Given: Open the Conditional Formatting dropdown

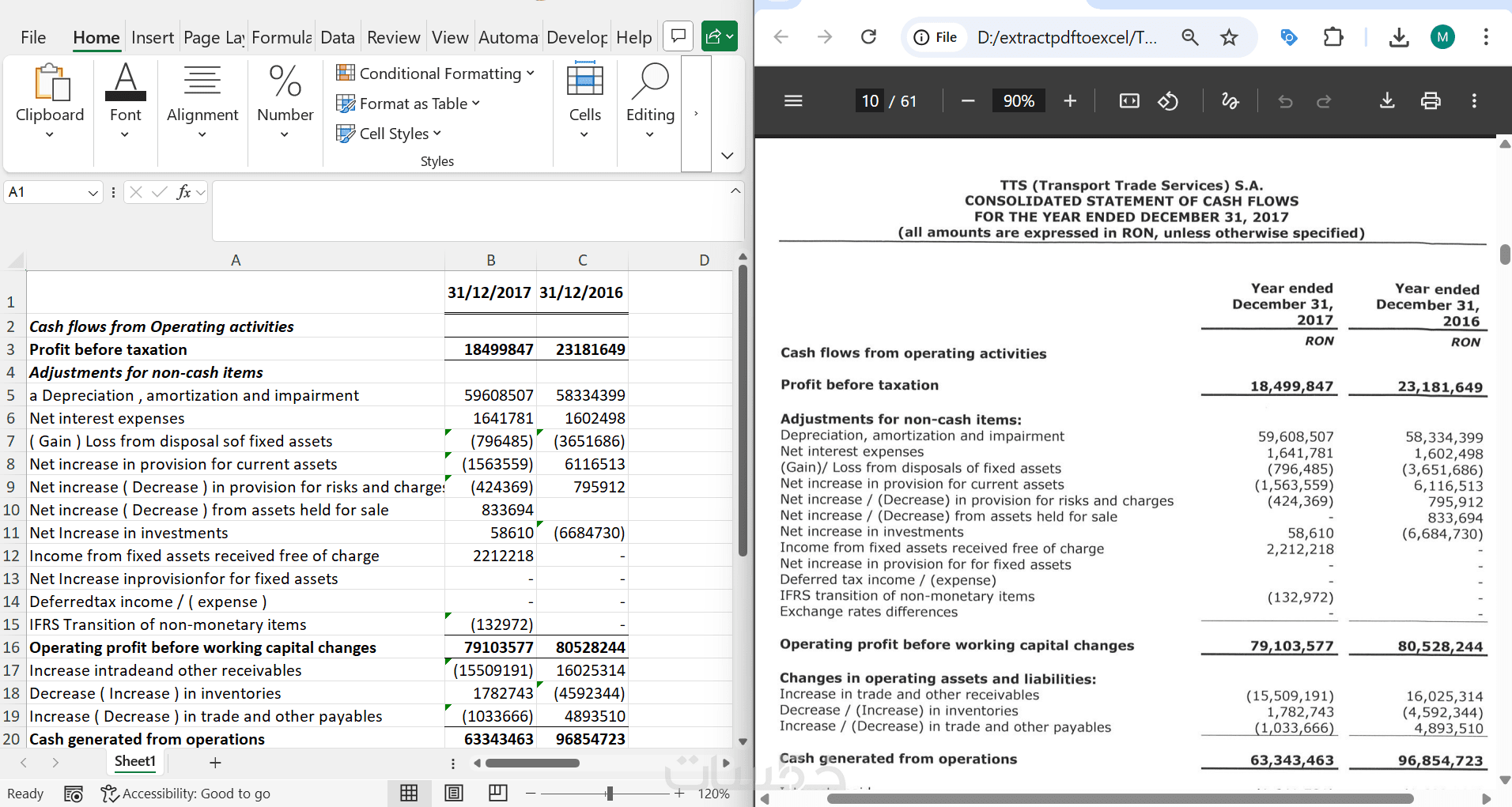Looking at the screenshot, I should (x=436, y=74).
